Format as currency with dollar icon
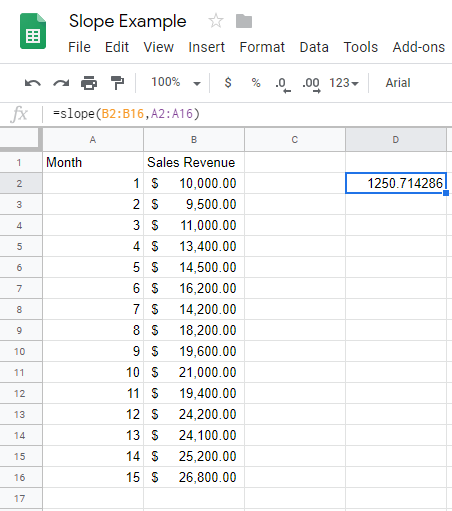The image size is (452, 511). 228,83
